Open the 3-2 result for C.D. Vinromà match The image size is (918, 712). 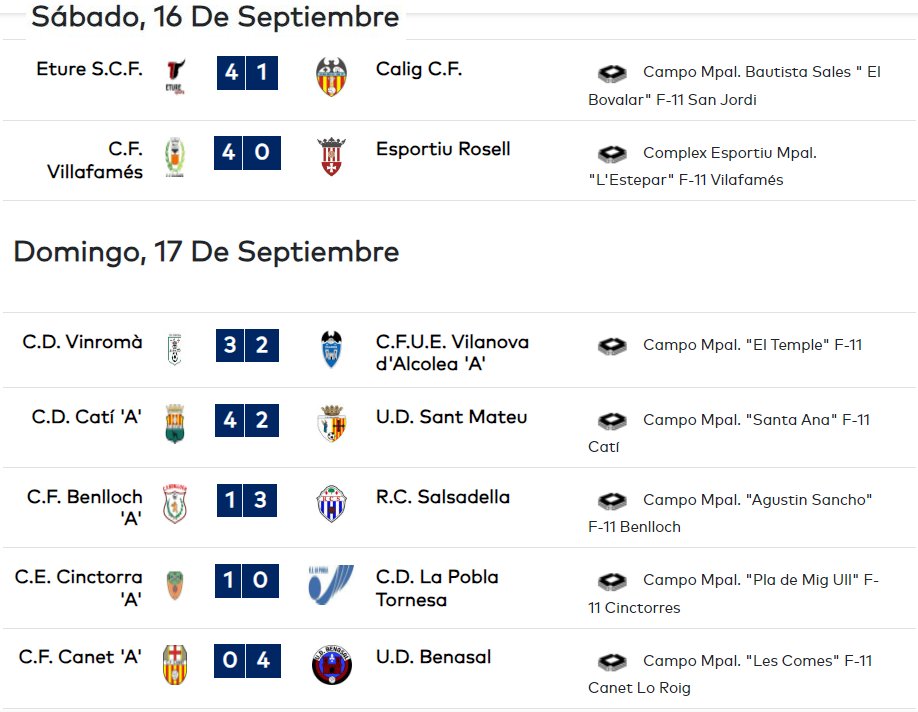tap(247, 345)
